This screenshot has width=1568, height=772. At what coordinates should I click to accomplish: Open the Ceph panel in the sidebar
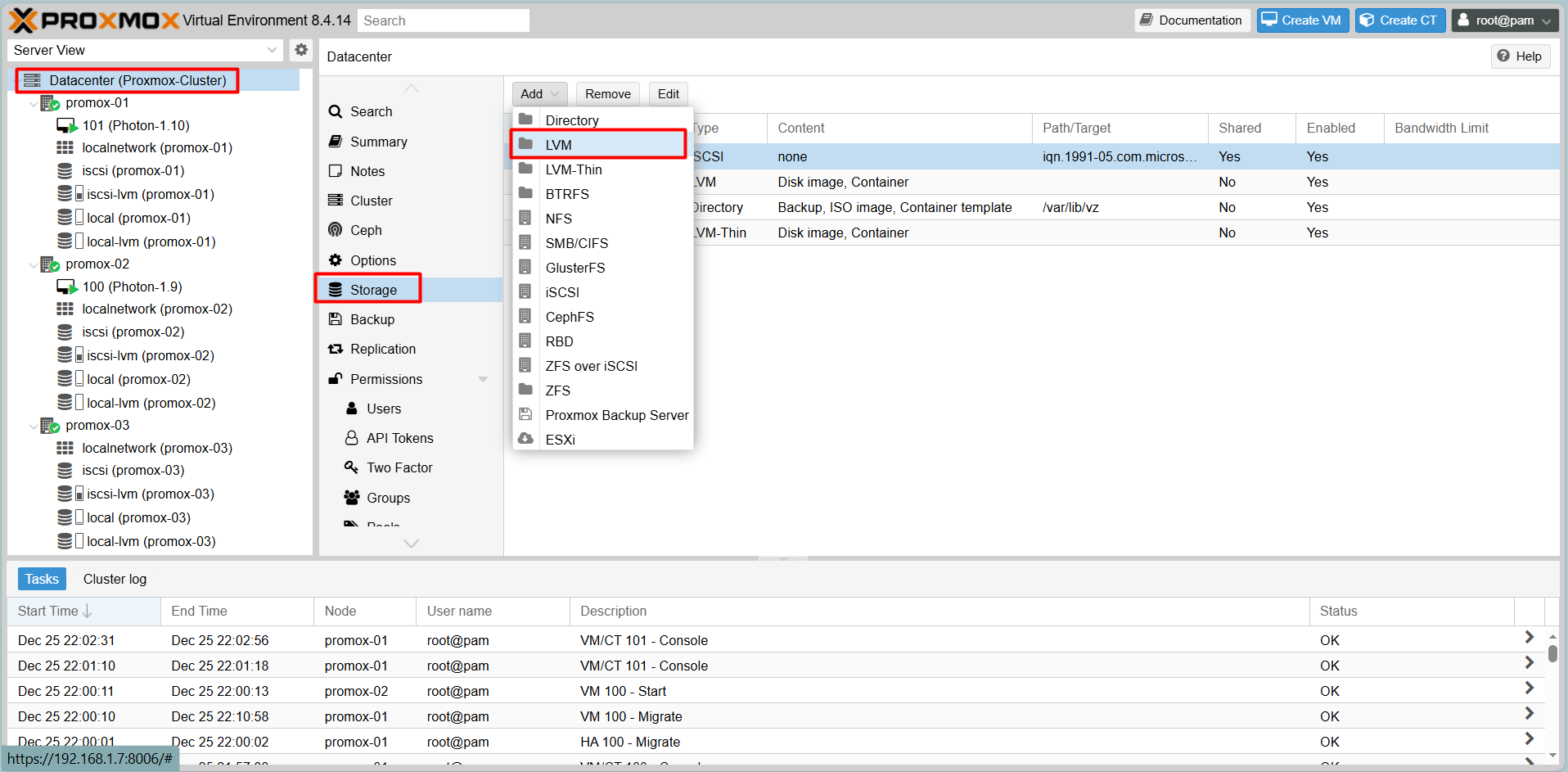(x=365, y=230)
